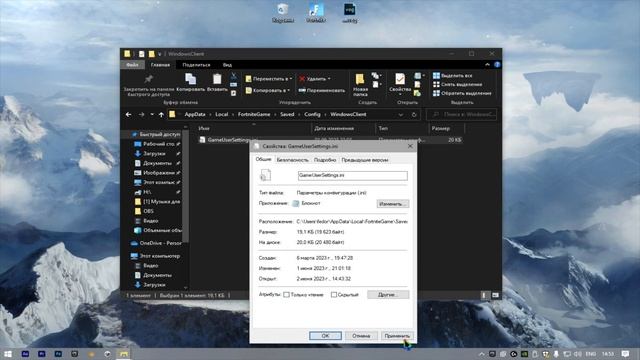The width and height of the screenshot is (640, 360).
Task: Click FortniteGame in the address breadcrumb
Action: click(254, 115)
